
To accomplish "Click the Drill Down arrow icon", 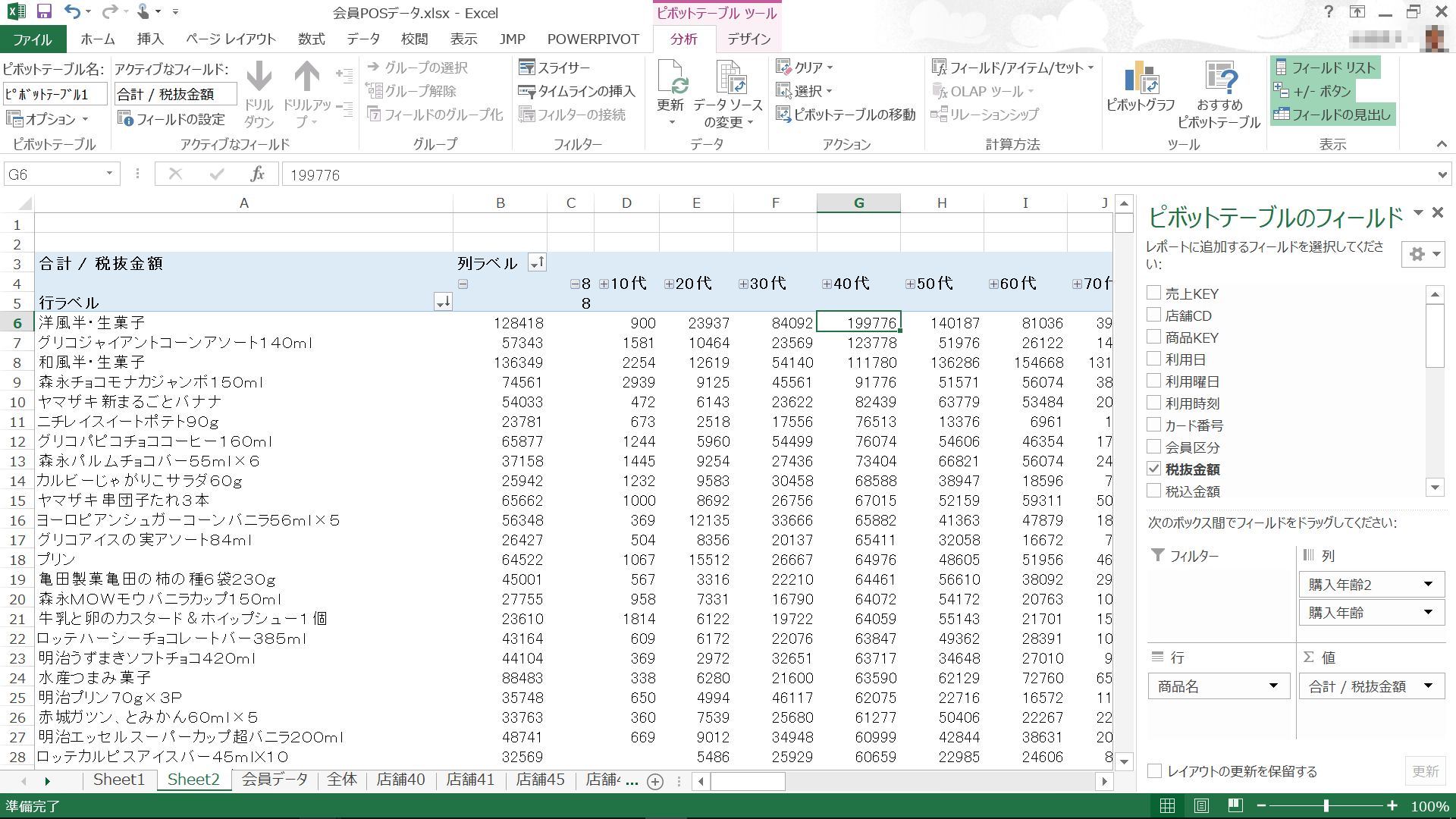I will tap(259, 77).
